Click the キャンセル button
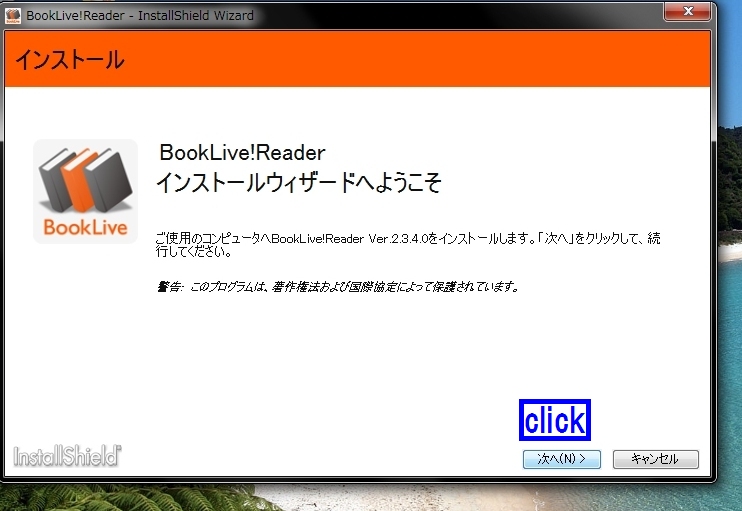 click(655, 459)
